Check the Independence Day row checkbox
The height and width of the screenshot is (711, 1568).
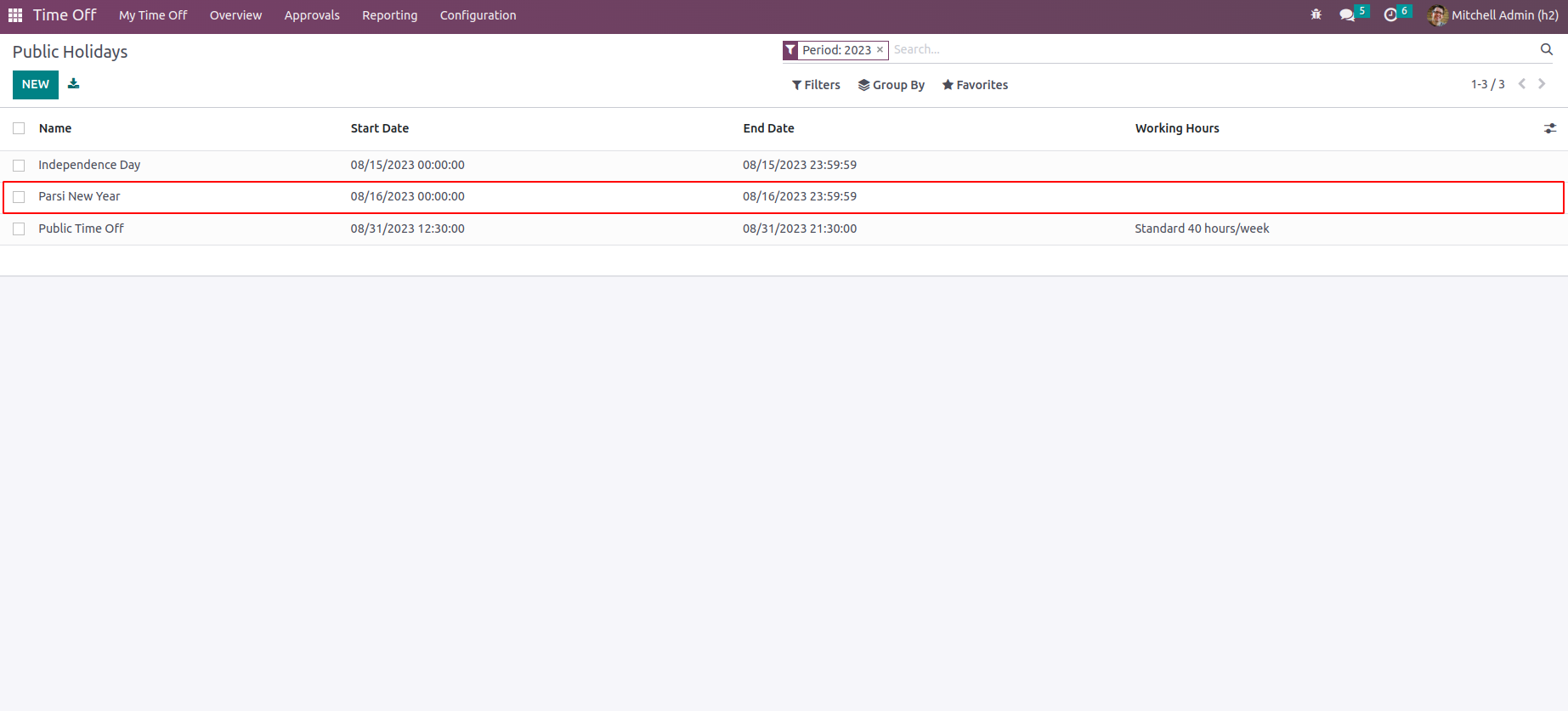19,166
